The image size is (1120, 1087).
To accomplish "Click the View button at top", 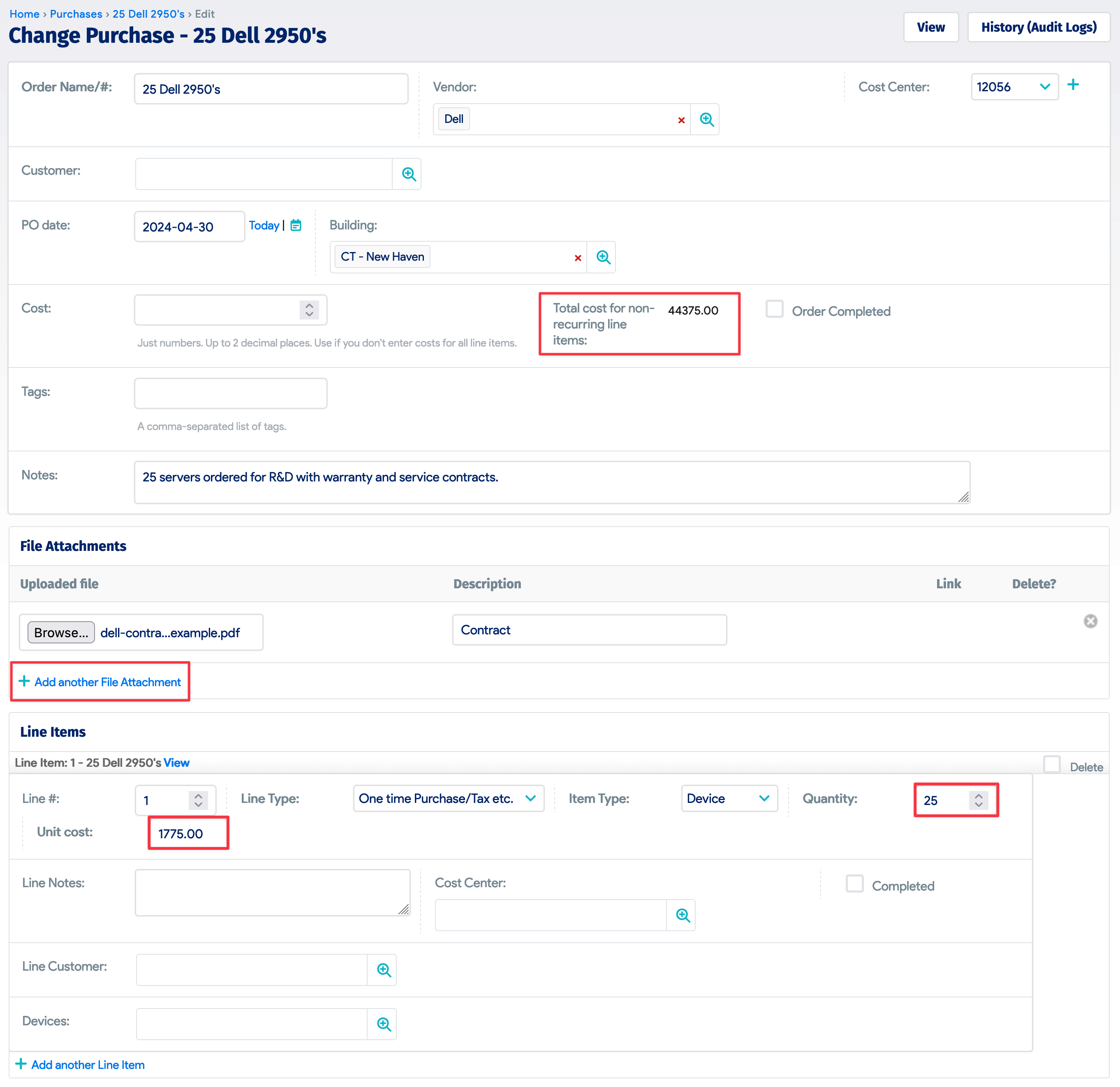I will pos(931,28).
